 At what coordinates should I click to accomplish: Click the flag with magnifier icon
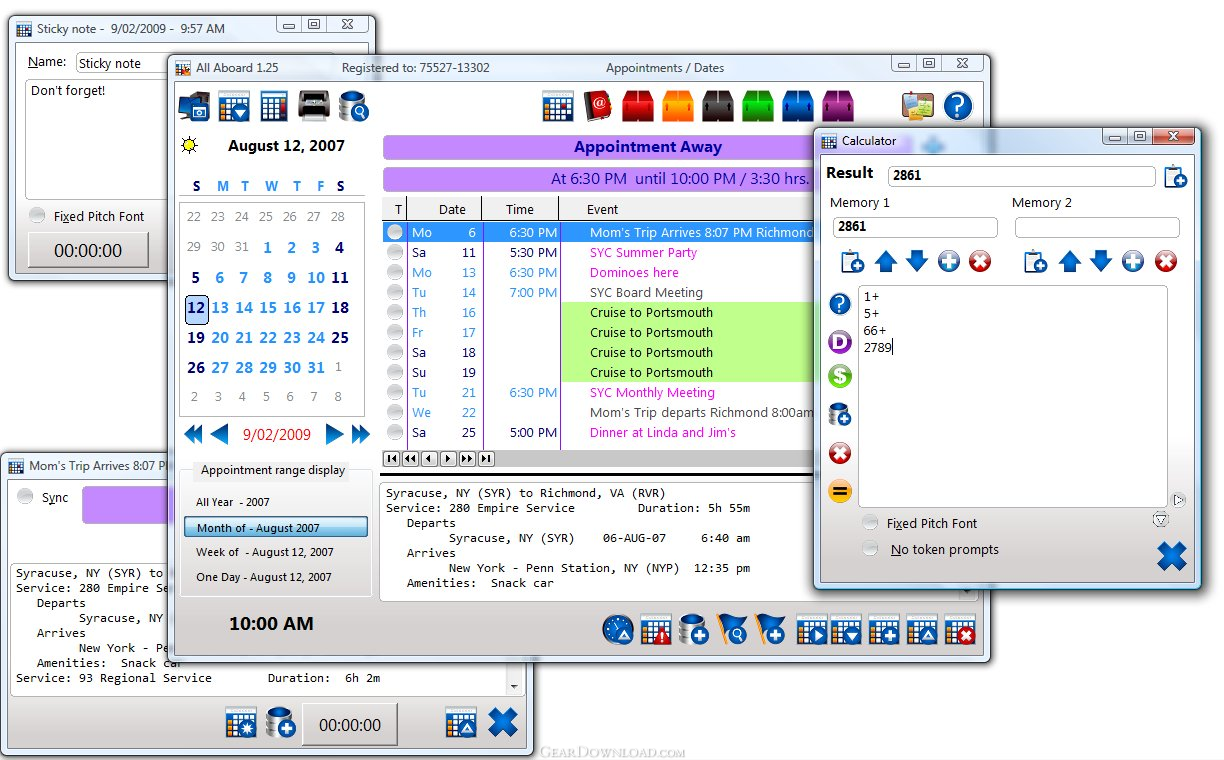732,630
